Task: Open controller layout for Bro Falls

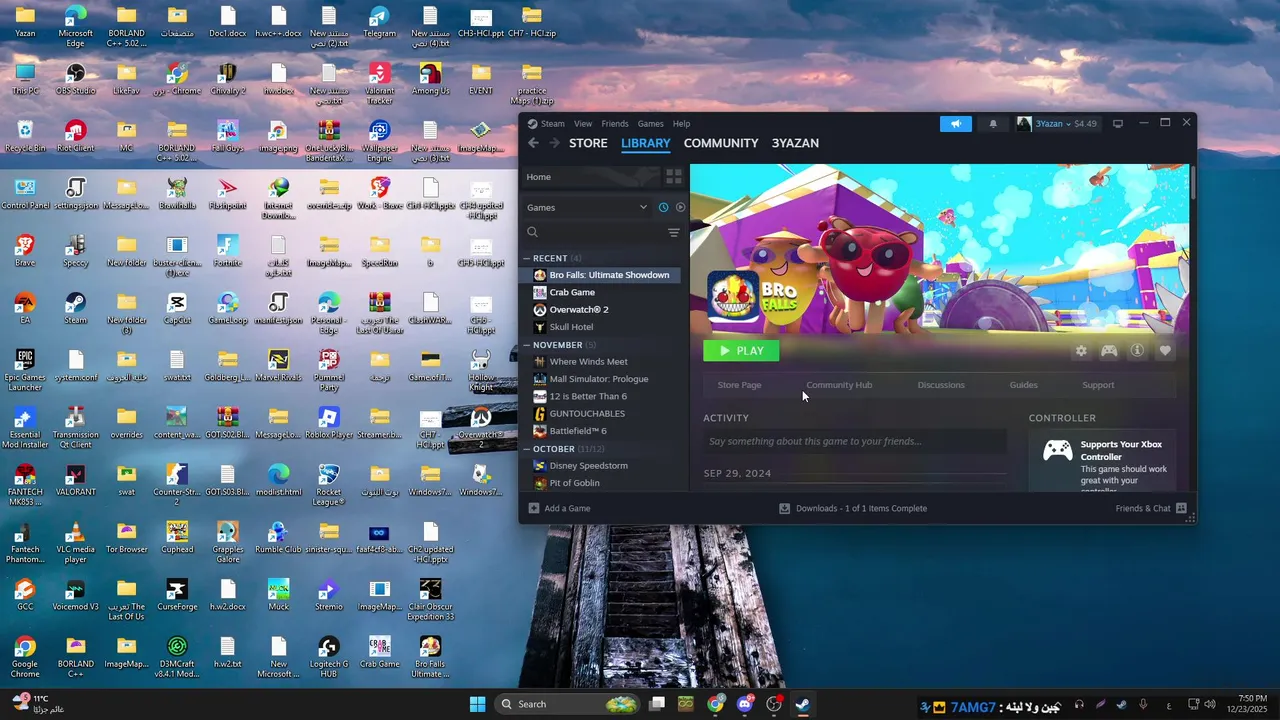Action: [x=1109, y=351]
